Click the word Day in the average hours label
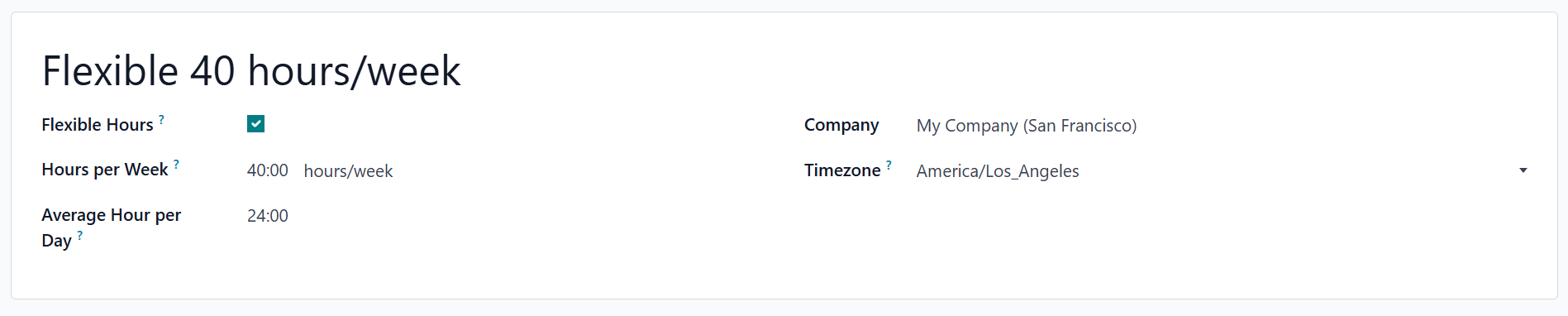The image size is (1568, 316). click(x=56, y=241)
